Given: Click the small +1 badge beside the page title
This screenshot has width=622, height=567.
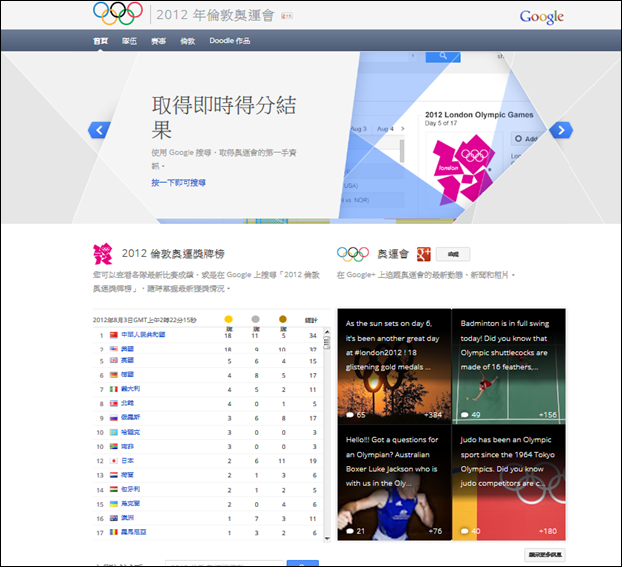Looking at the screenshot, I should coord(287,16).
